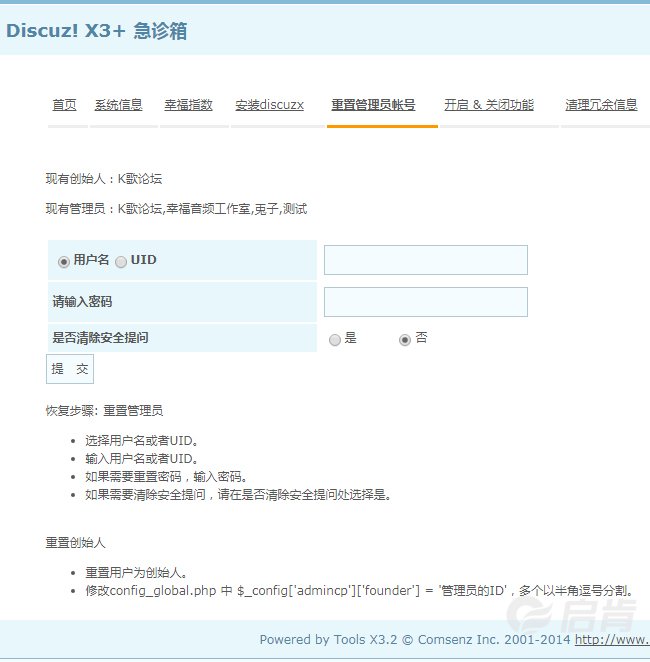Open the 开启 & 关闭功能 tab

tap(489, 105)
